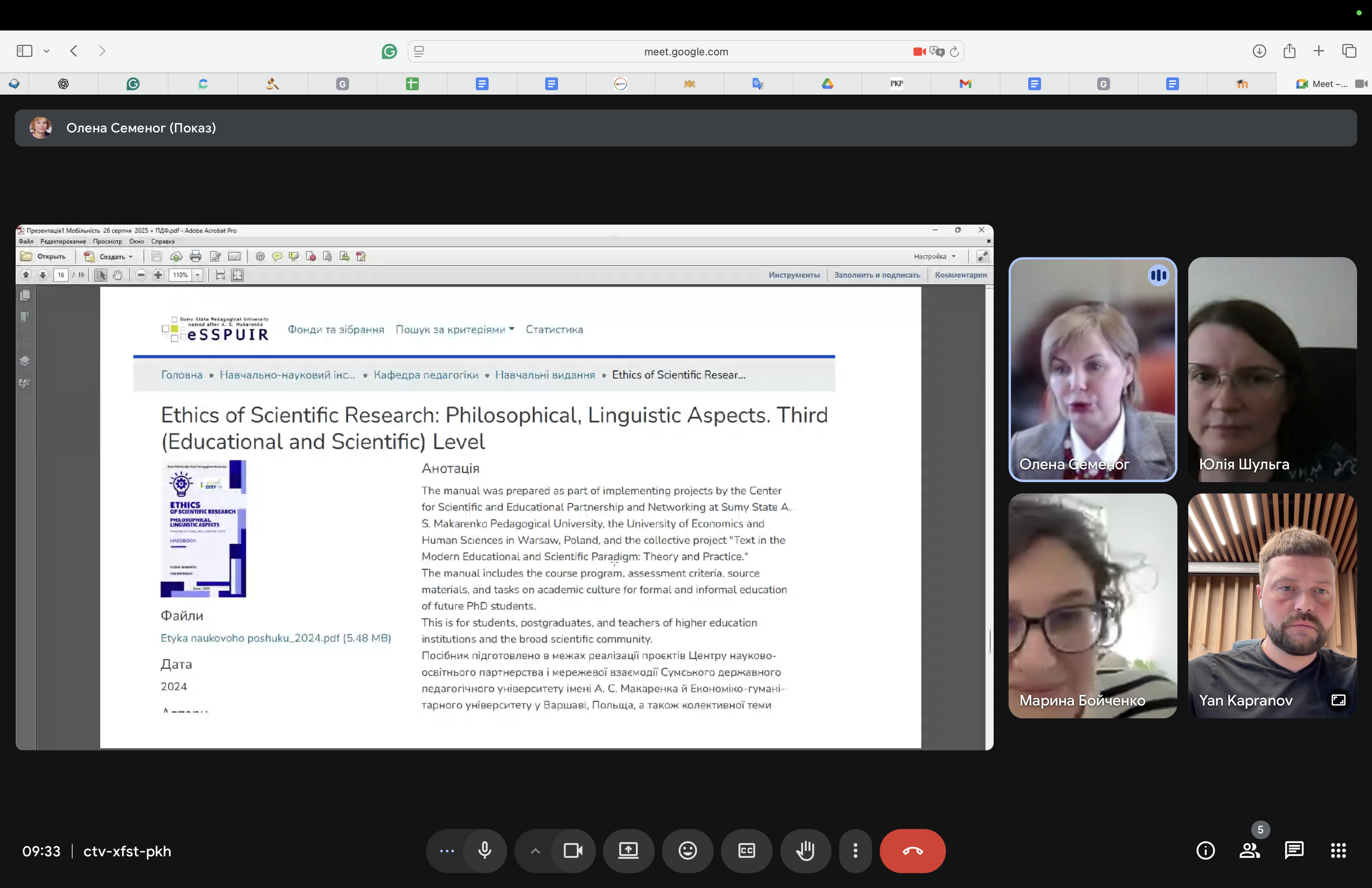
Task: Open the page settings icon in address bar
Action: pos(419,51)
